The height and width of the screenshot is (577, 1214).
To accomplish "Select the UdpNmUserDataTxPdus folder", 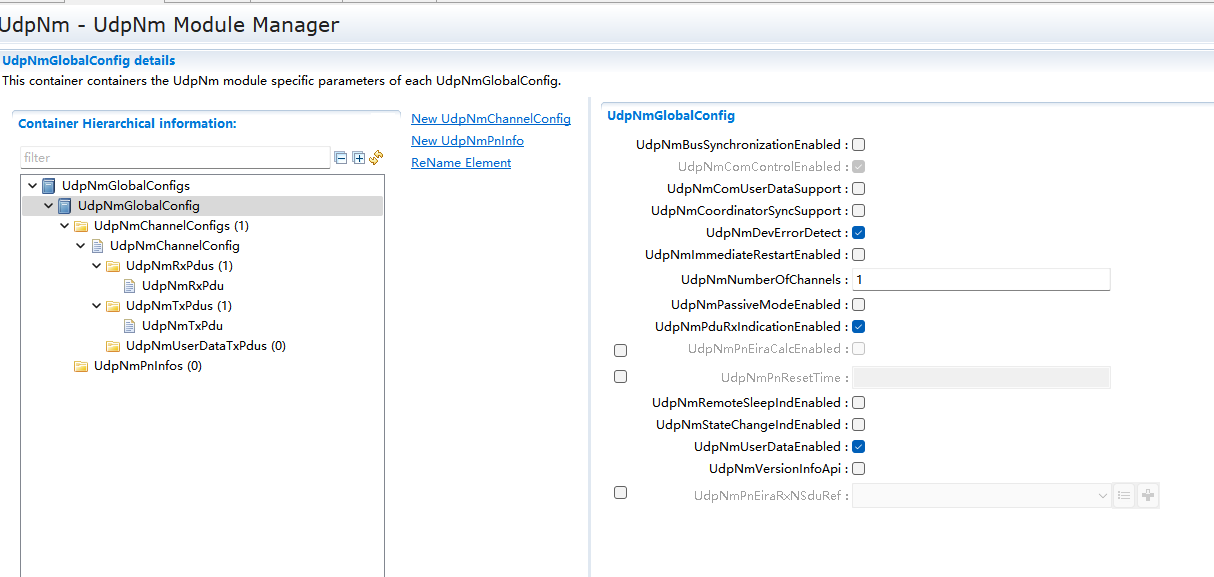I will tap(205, 346).
